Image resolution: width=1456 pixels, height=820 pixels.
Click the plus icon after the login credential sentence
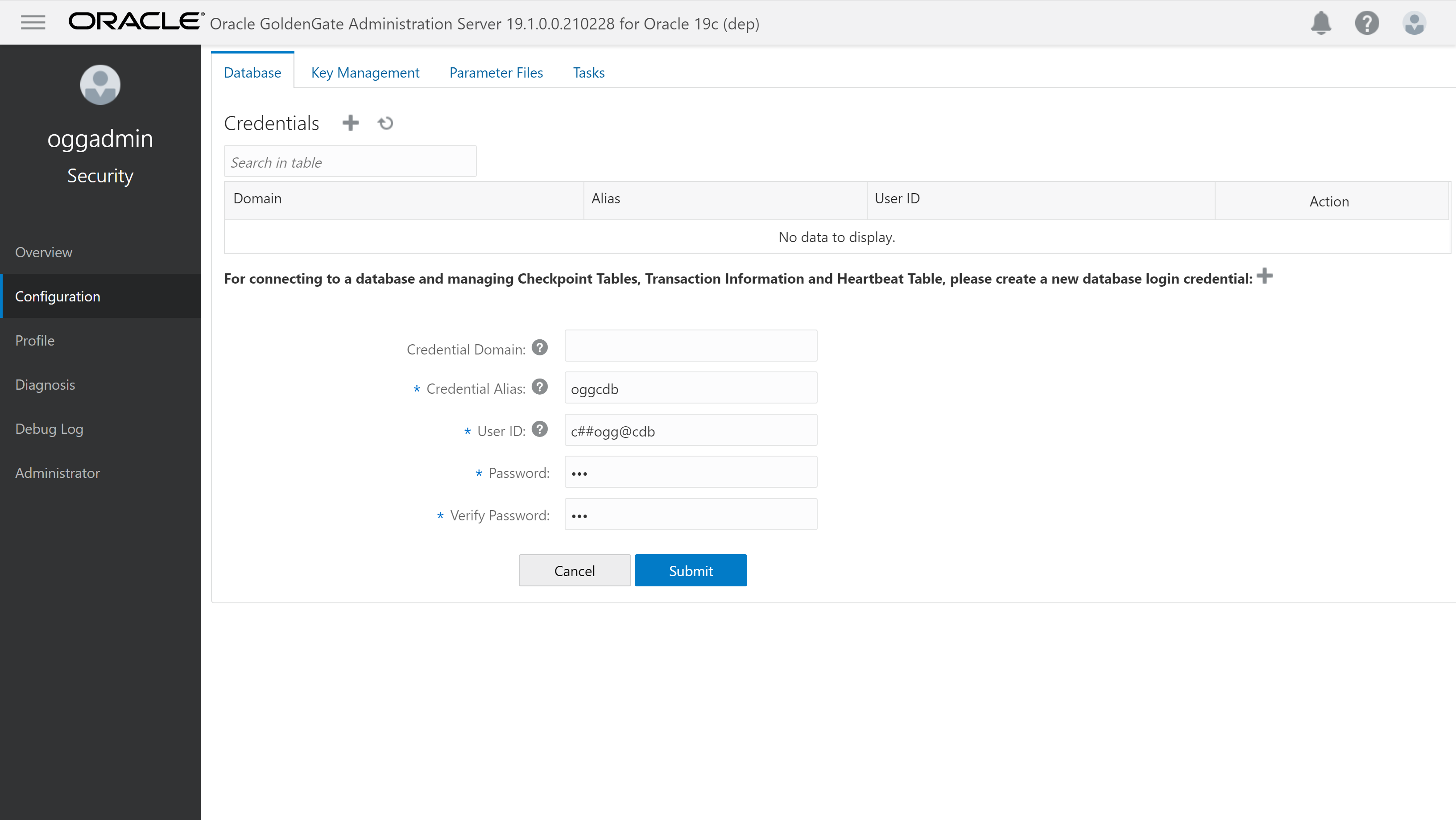[1264, 276]
